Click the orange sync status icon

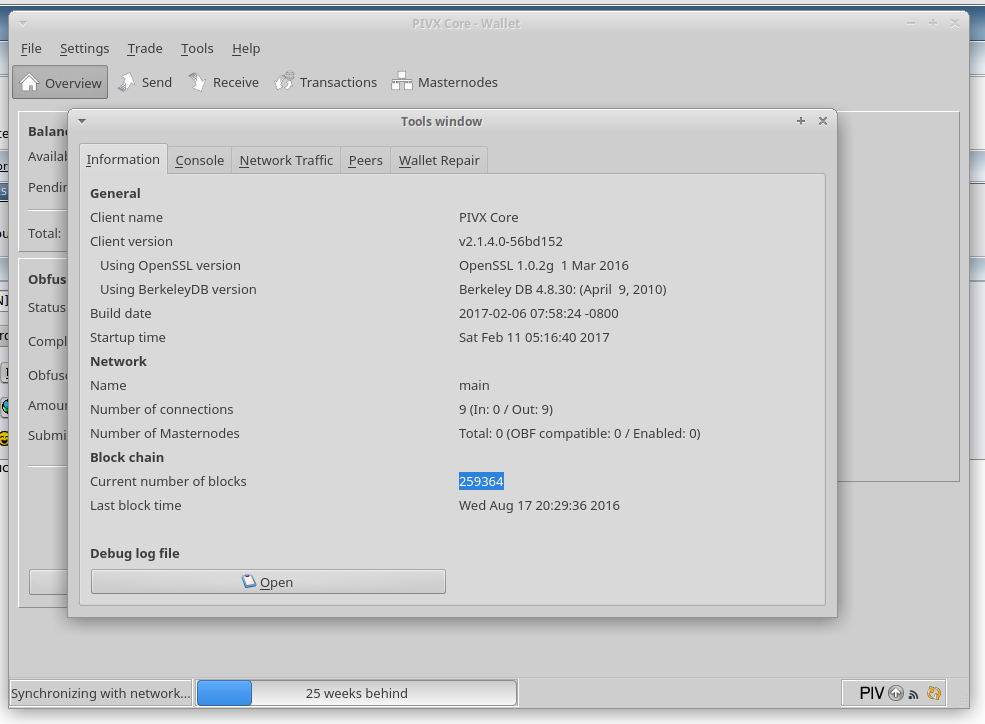click(934, 693)
